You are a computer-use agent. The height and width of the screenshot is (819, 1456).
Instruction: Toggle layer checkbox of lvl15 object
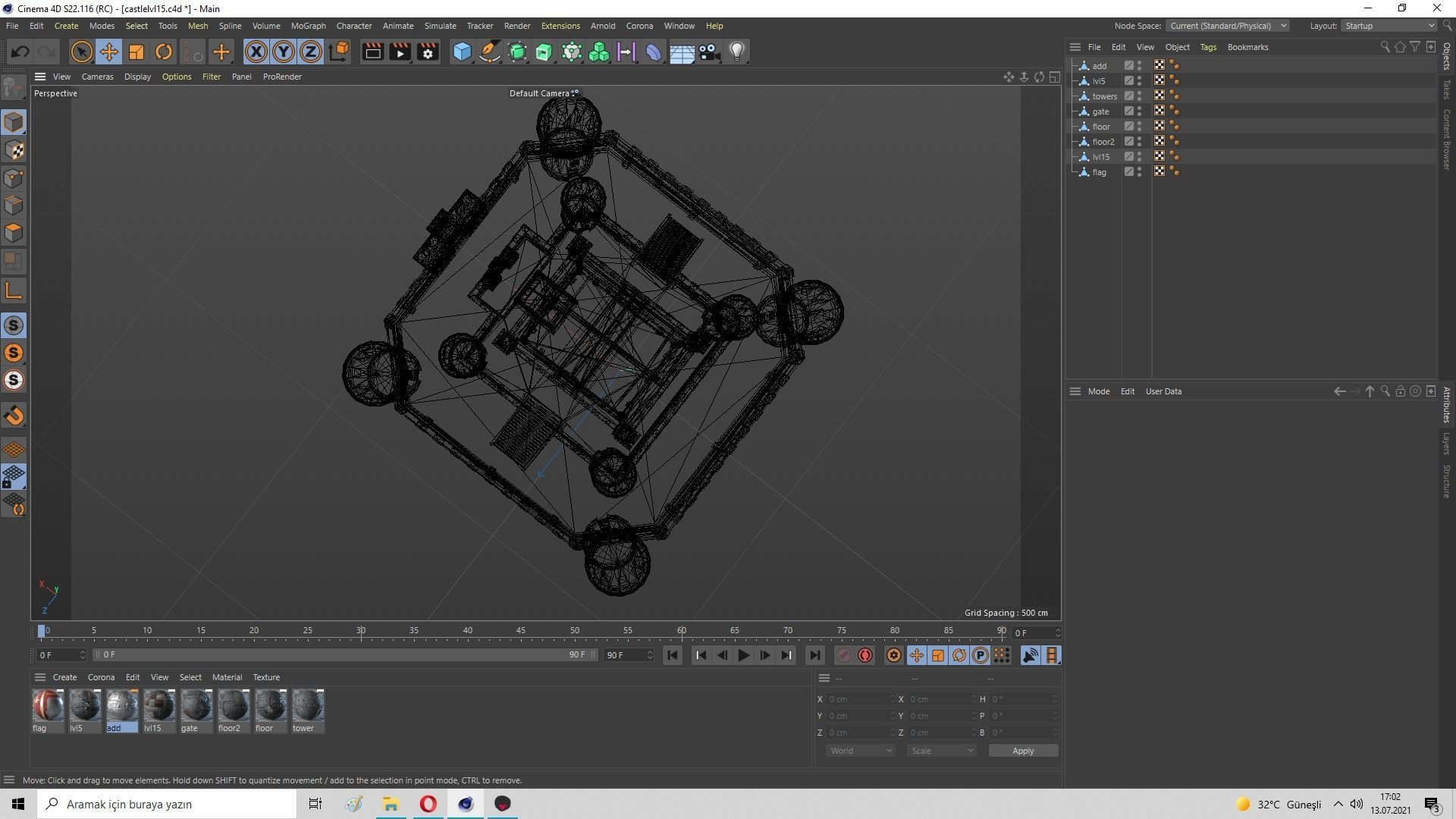(1128, 156)
